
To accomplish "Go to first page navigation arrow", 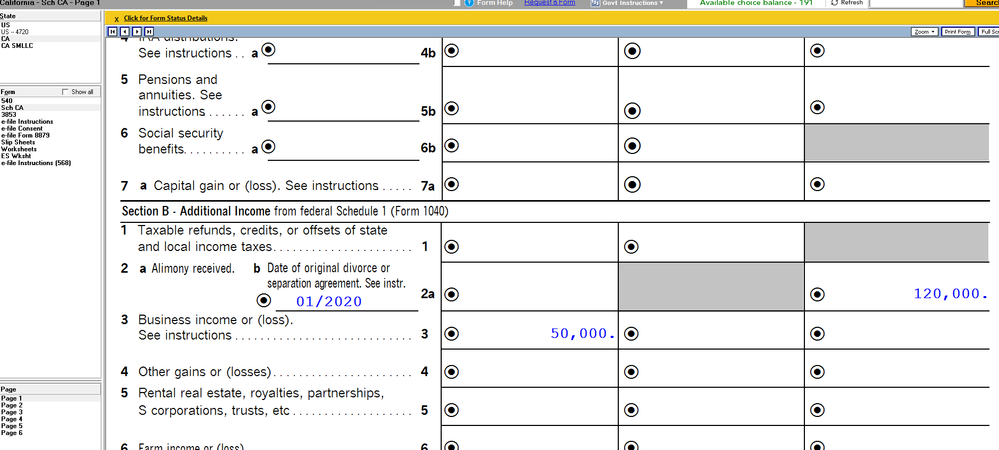I will point(113,31).
